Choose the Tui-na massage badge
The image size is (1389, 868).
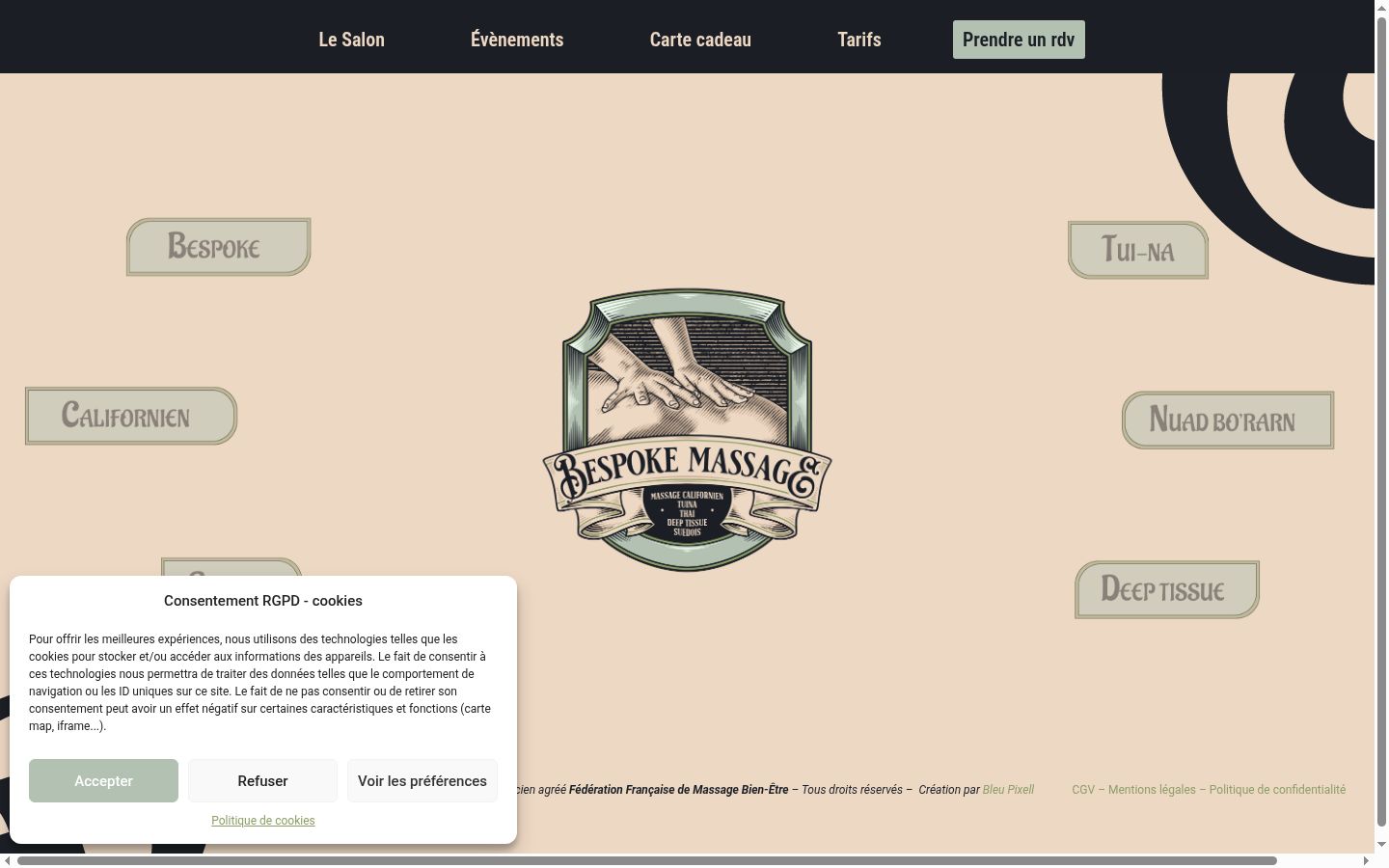point(1138,251)
